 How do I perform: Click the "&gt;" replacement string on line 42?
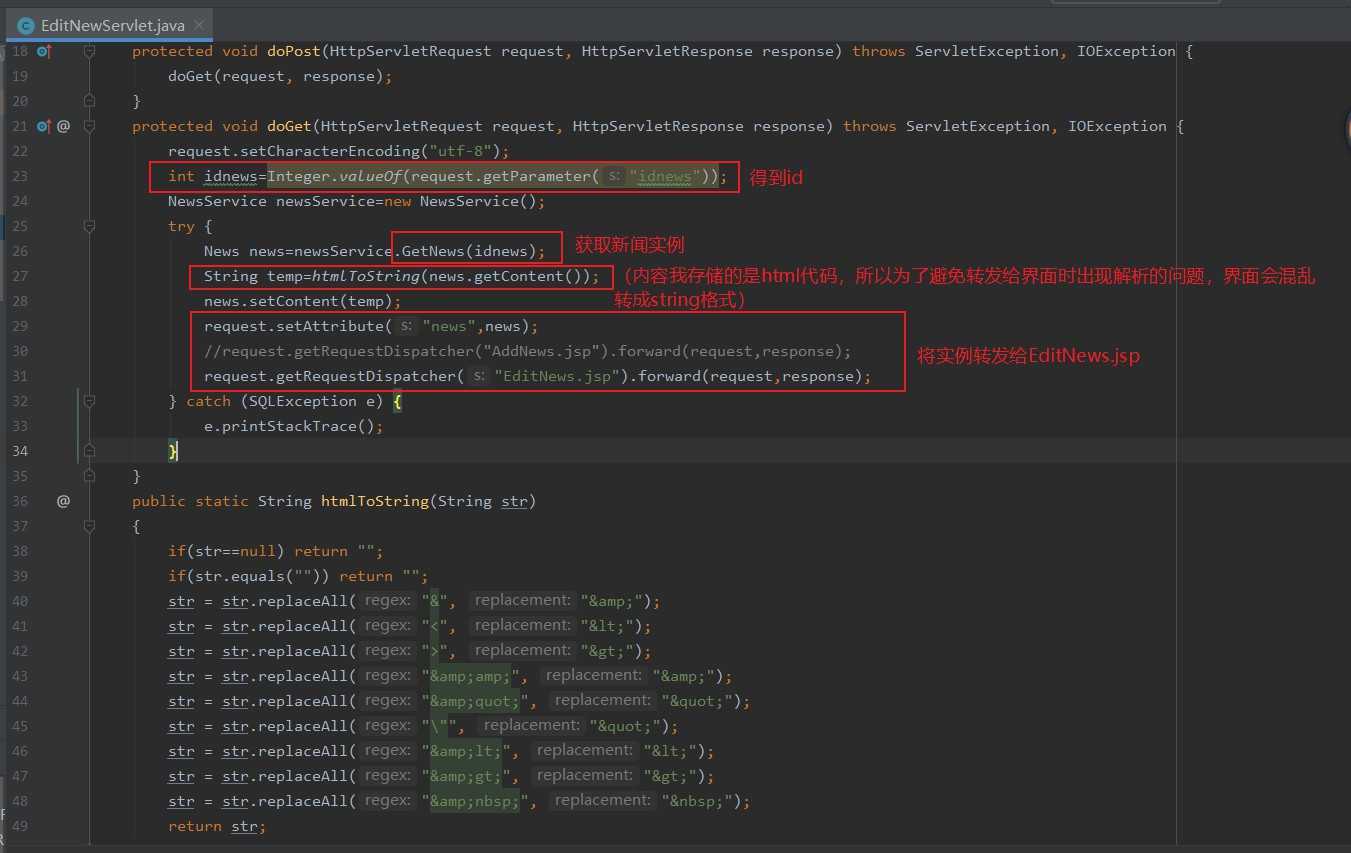[607, 651]
